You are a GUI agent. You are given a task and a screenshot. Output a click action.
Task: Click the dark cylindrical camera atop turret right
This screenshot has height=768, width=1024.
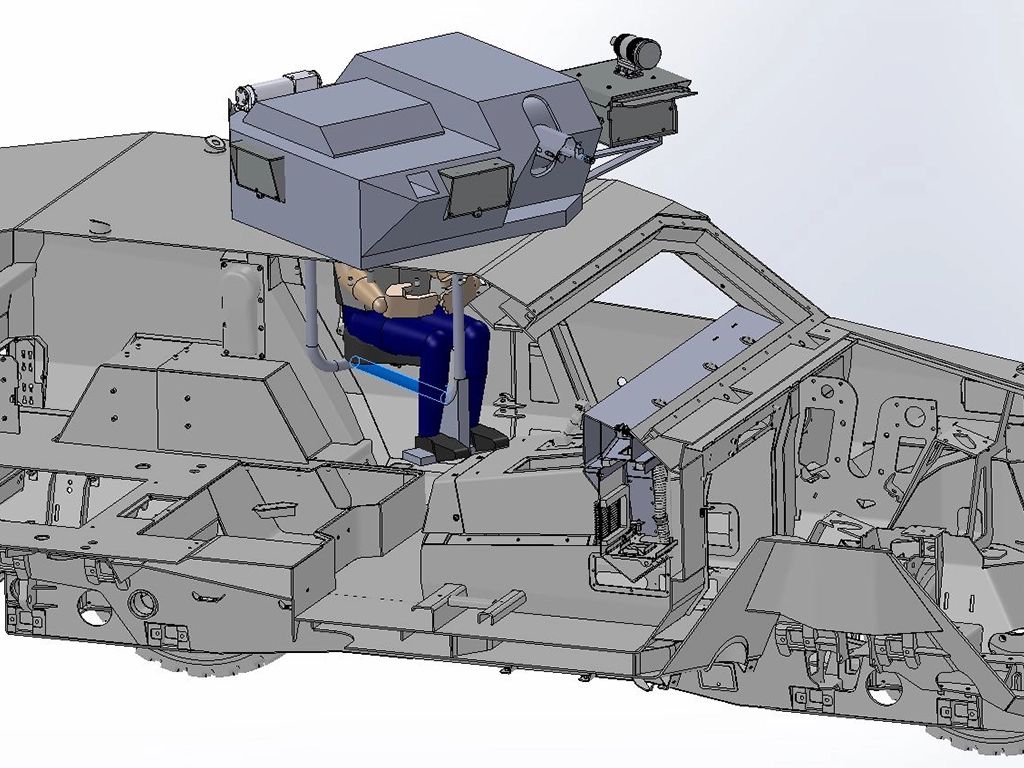click(636, 48)
